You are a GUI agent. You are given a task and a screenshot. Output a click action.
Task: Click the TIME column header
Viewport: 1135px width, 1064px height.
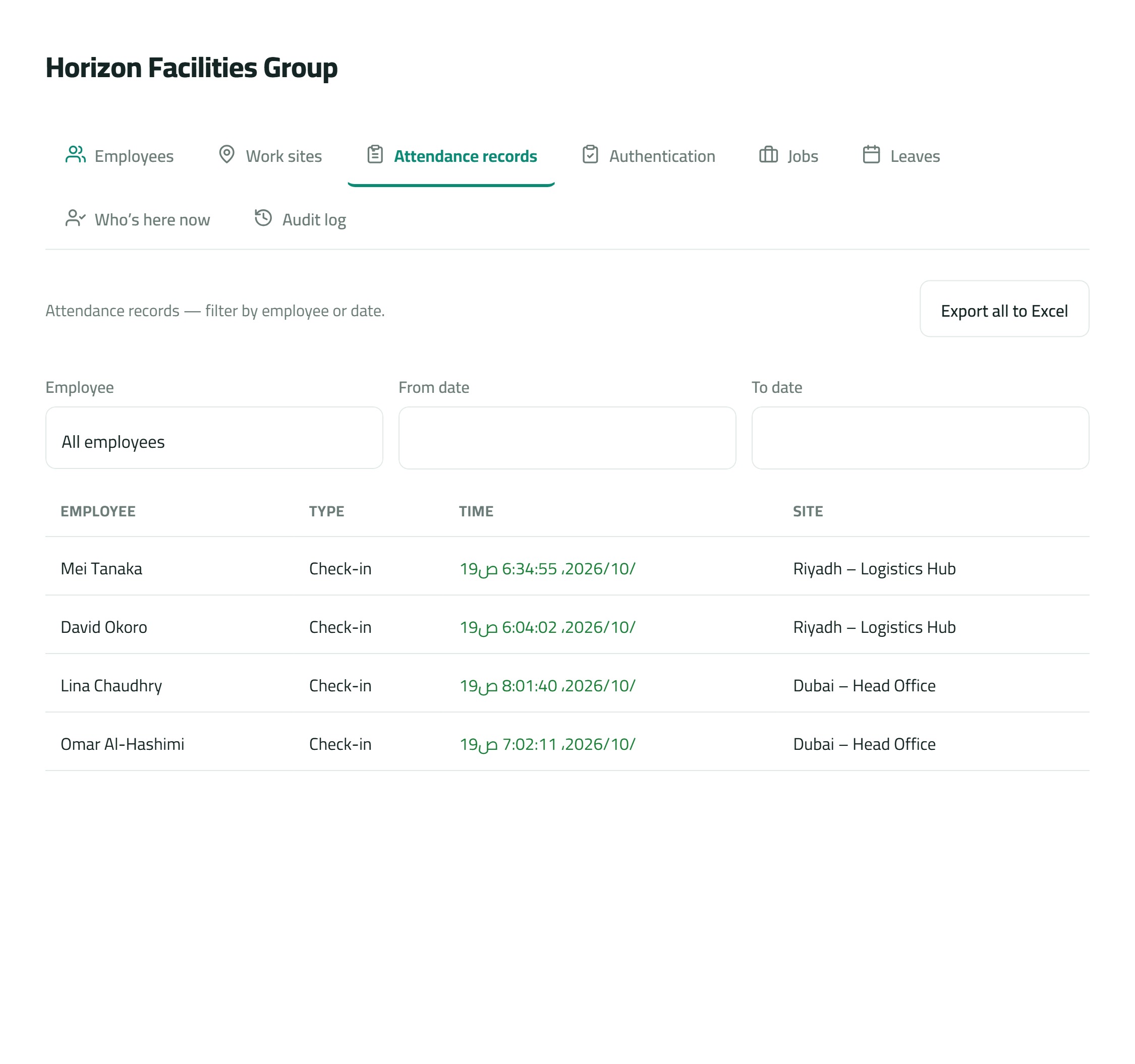(x=476, y=511)
